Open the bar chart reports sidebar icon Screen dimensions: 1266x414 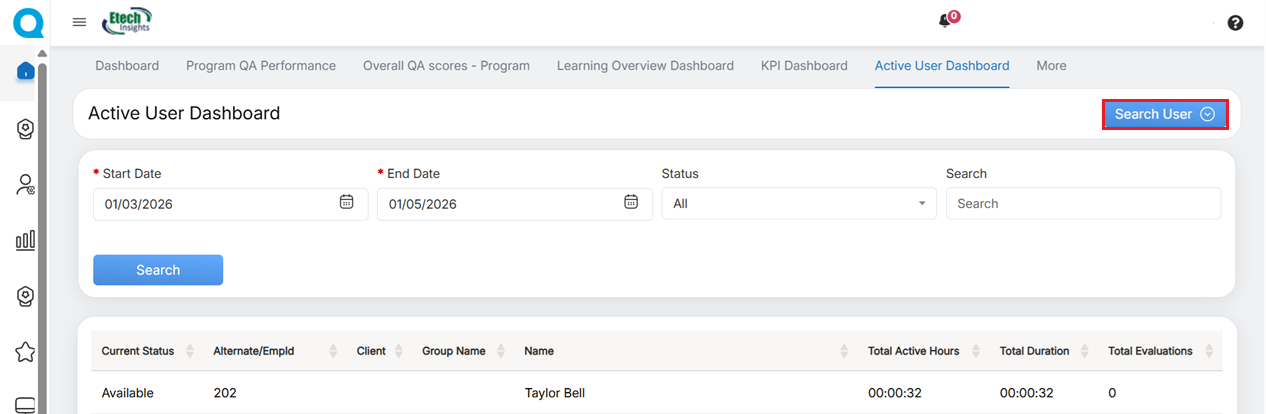click(26, 240)
